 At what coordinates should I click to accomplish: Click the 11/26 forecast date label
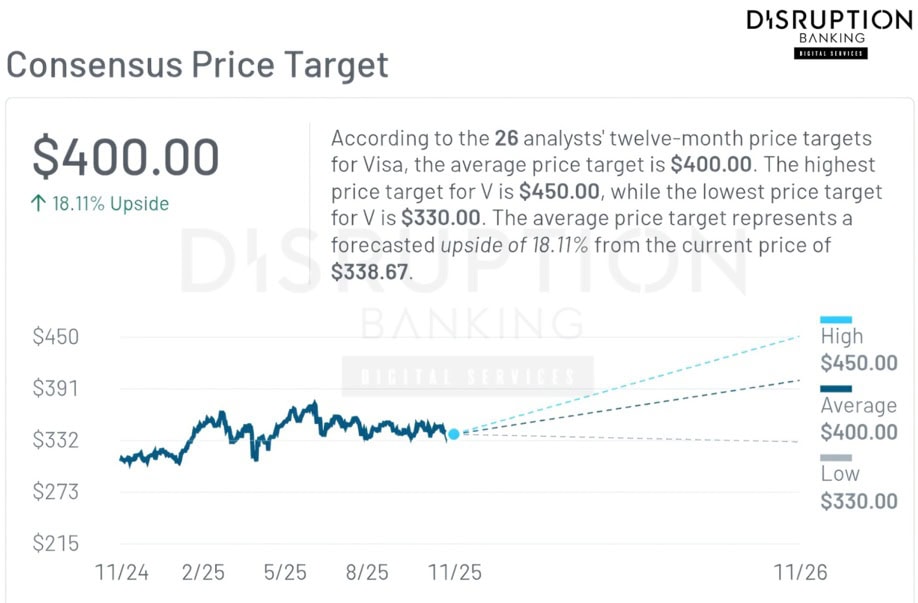point(802,573)
